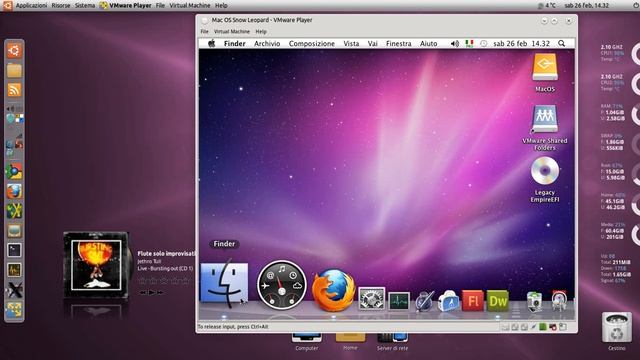Open Server di rete on Ubuntu desktop

392,342
